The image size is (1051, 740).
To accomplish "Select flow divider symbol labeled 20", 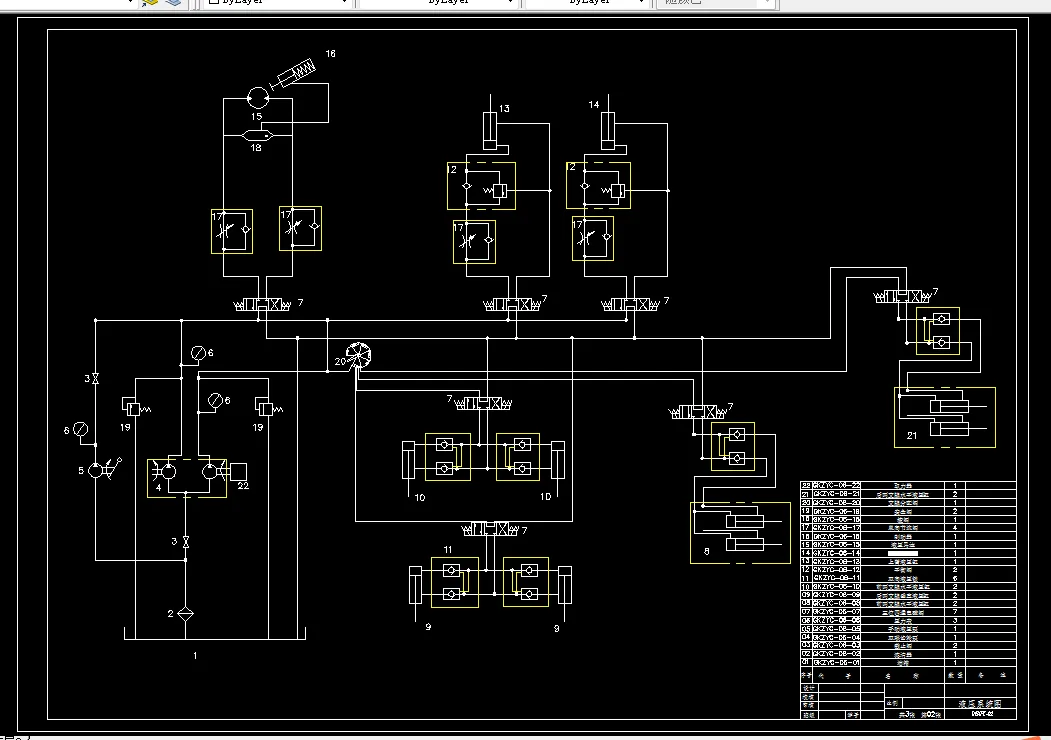I will click(x=359, y=355).
